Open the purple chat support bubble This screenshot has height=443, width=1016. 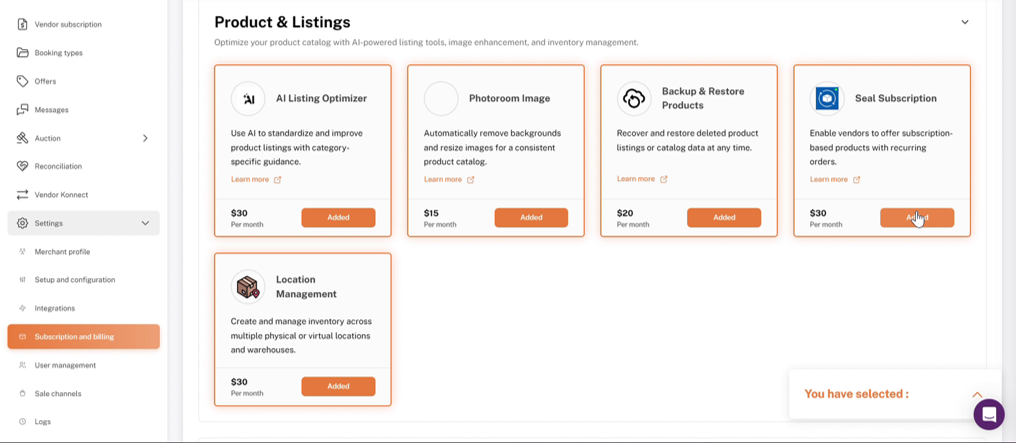(989, 415)
